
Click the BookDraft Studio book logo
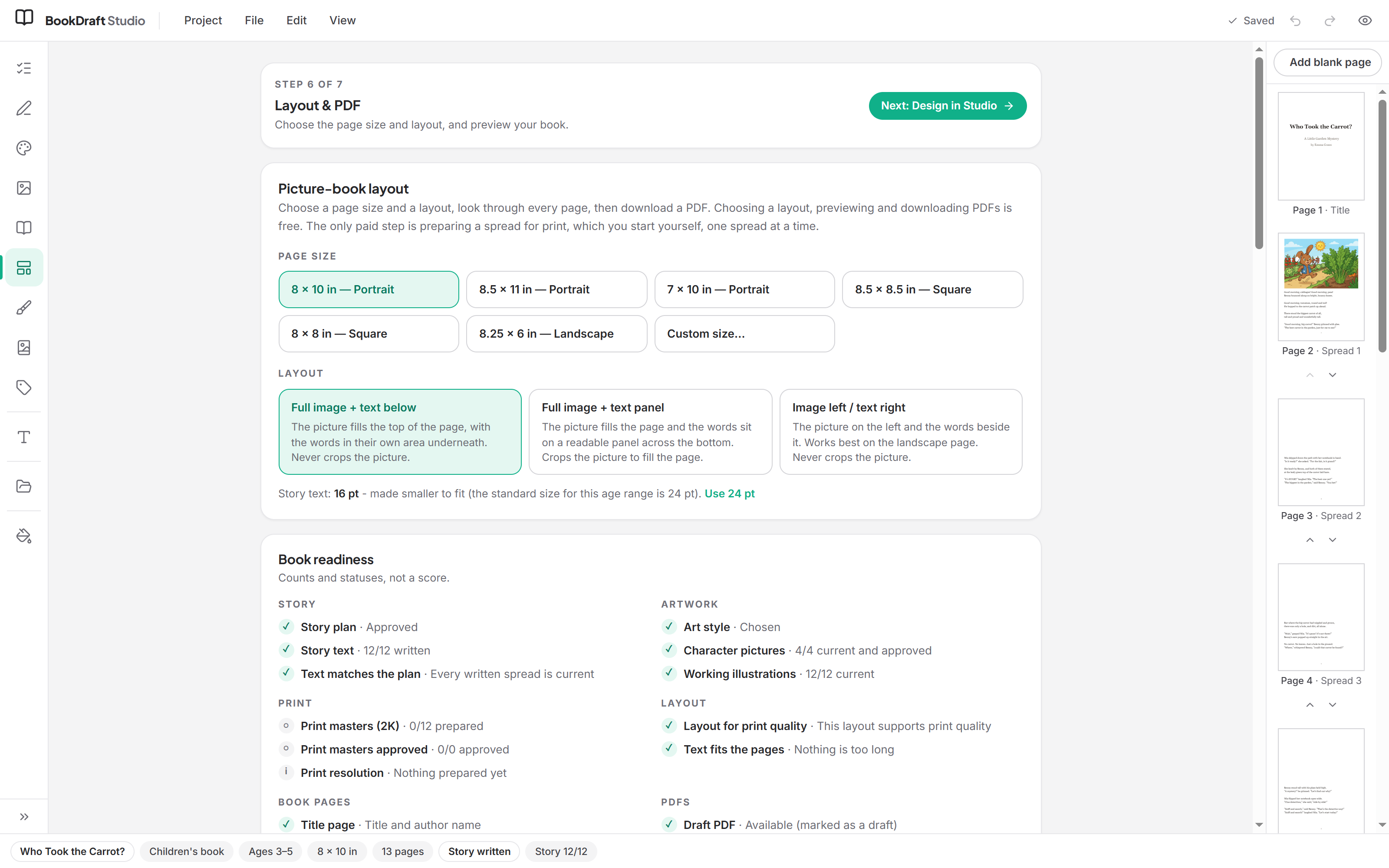[x=24, y=18]
